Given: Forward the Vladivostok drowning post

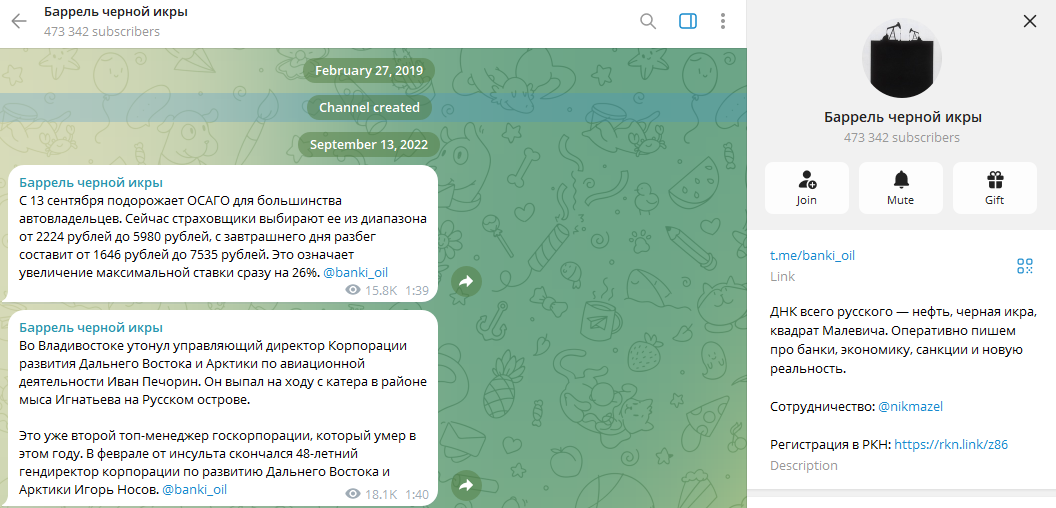Looking at the screenshot, I should tap(466, 486).
